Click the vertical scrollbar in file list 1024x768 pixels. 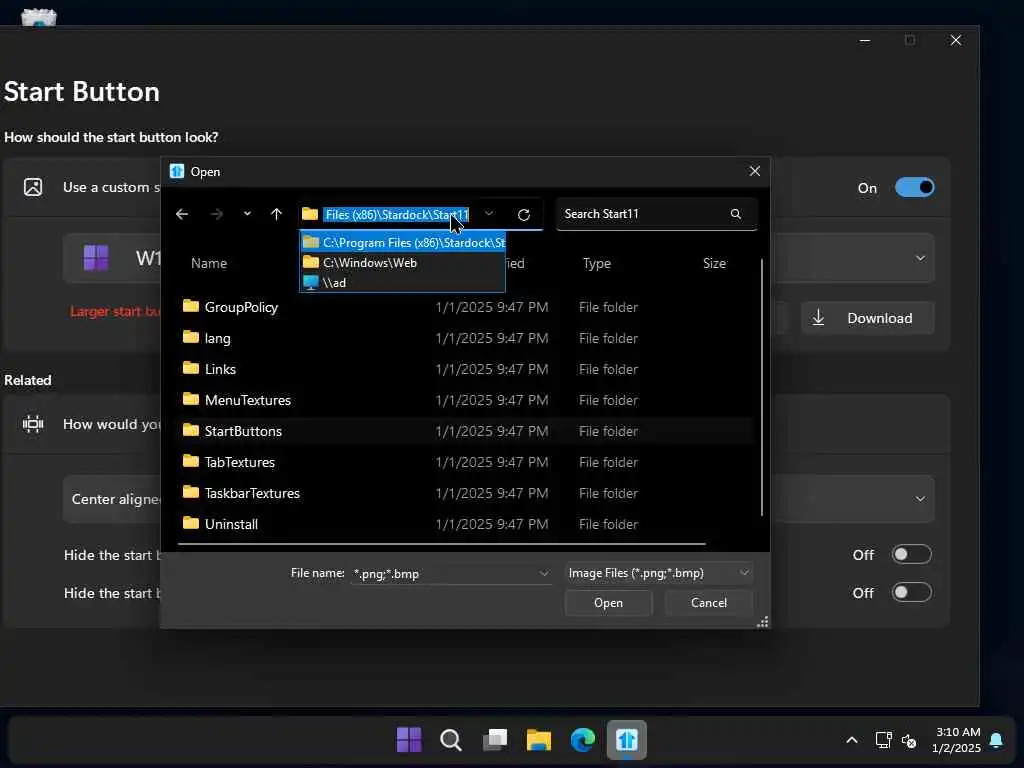click(x=761, y=387)
